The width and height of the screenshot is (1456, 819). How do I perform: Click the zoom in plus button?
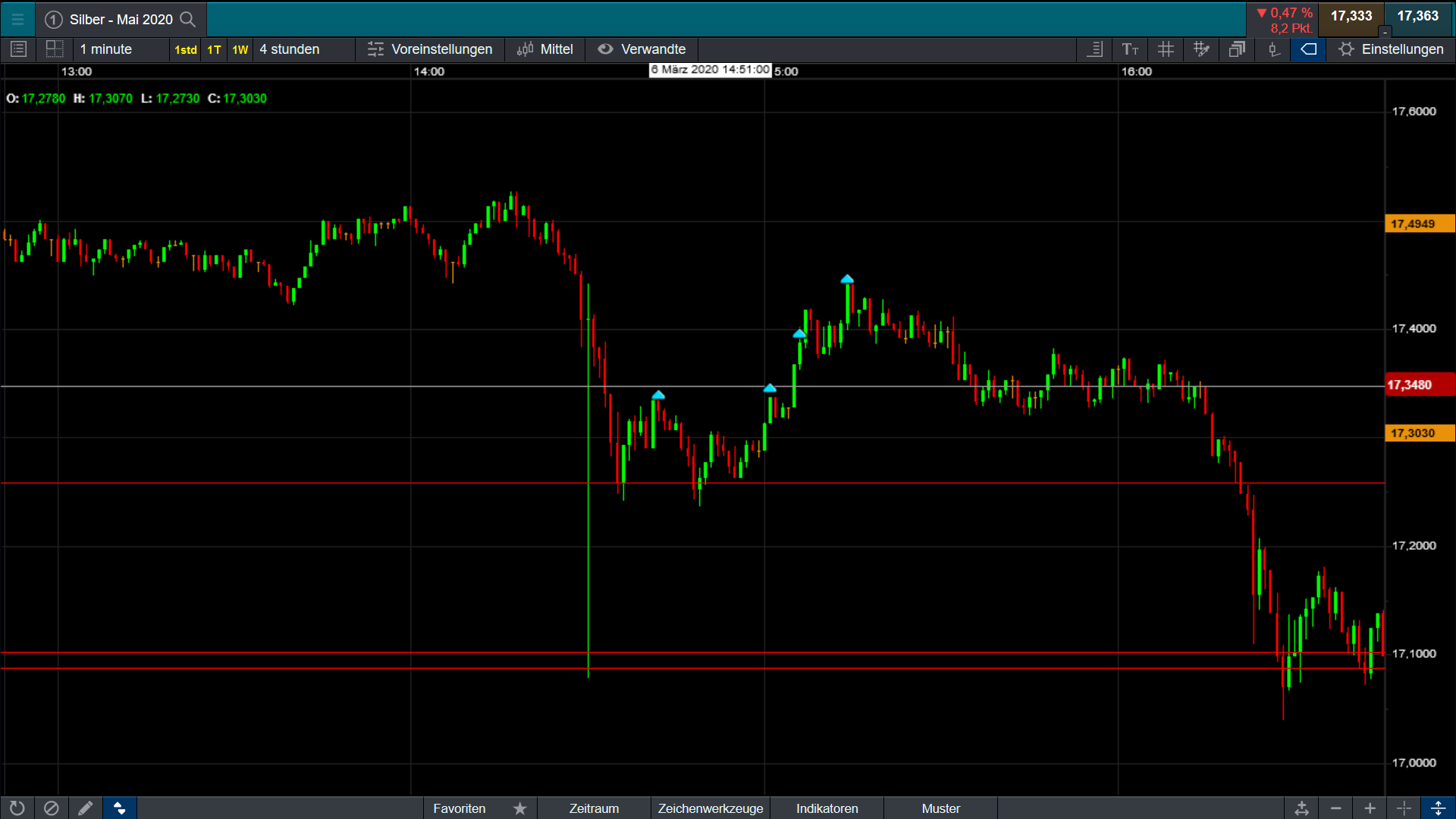1370,808
